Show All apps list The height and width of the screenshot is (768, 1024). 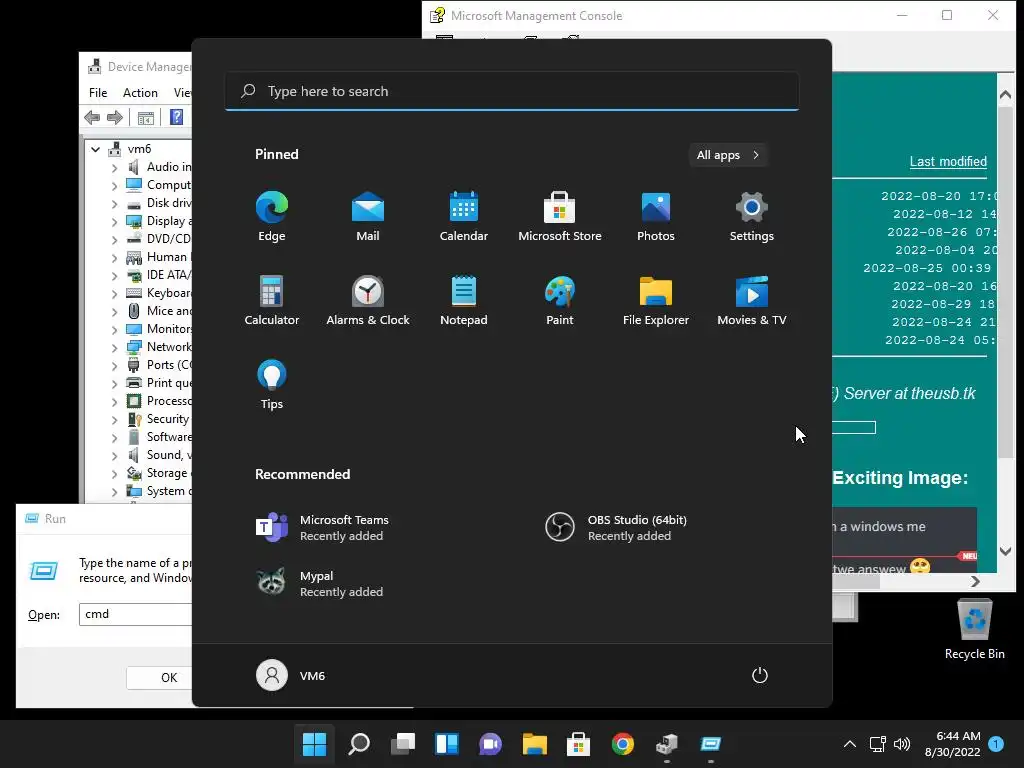[x=728, y=155]
